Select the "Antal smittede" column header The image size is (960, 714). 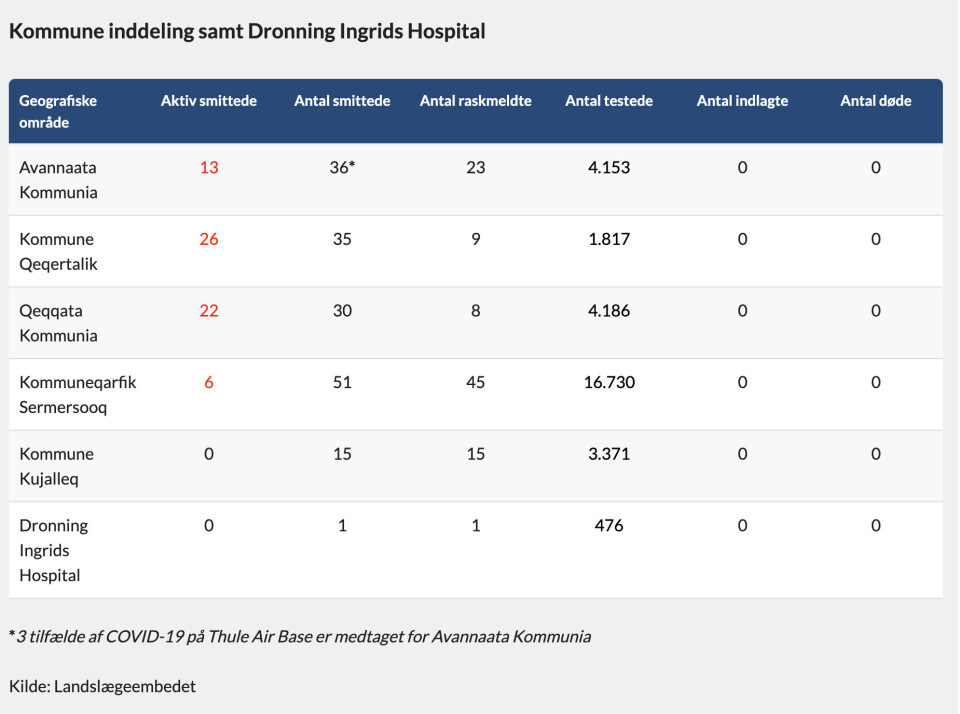tap(342, 101)
